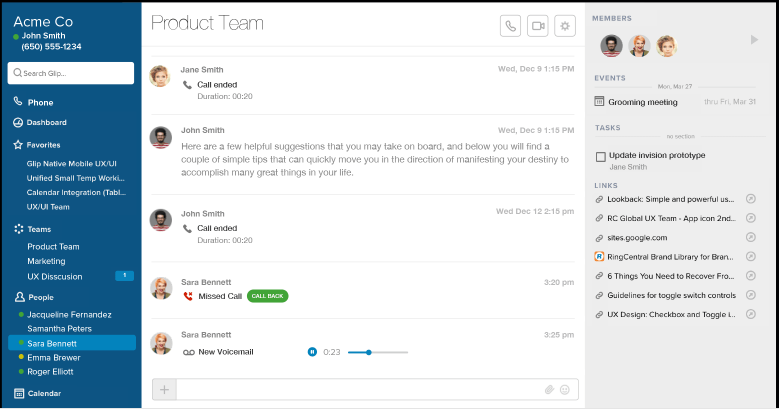
Task: Open the Grooming meeting event
Action: [643, 102]
